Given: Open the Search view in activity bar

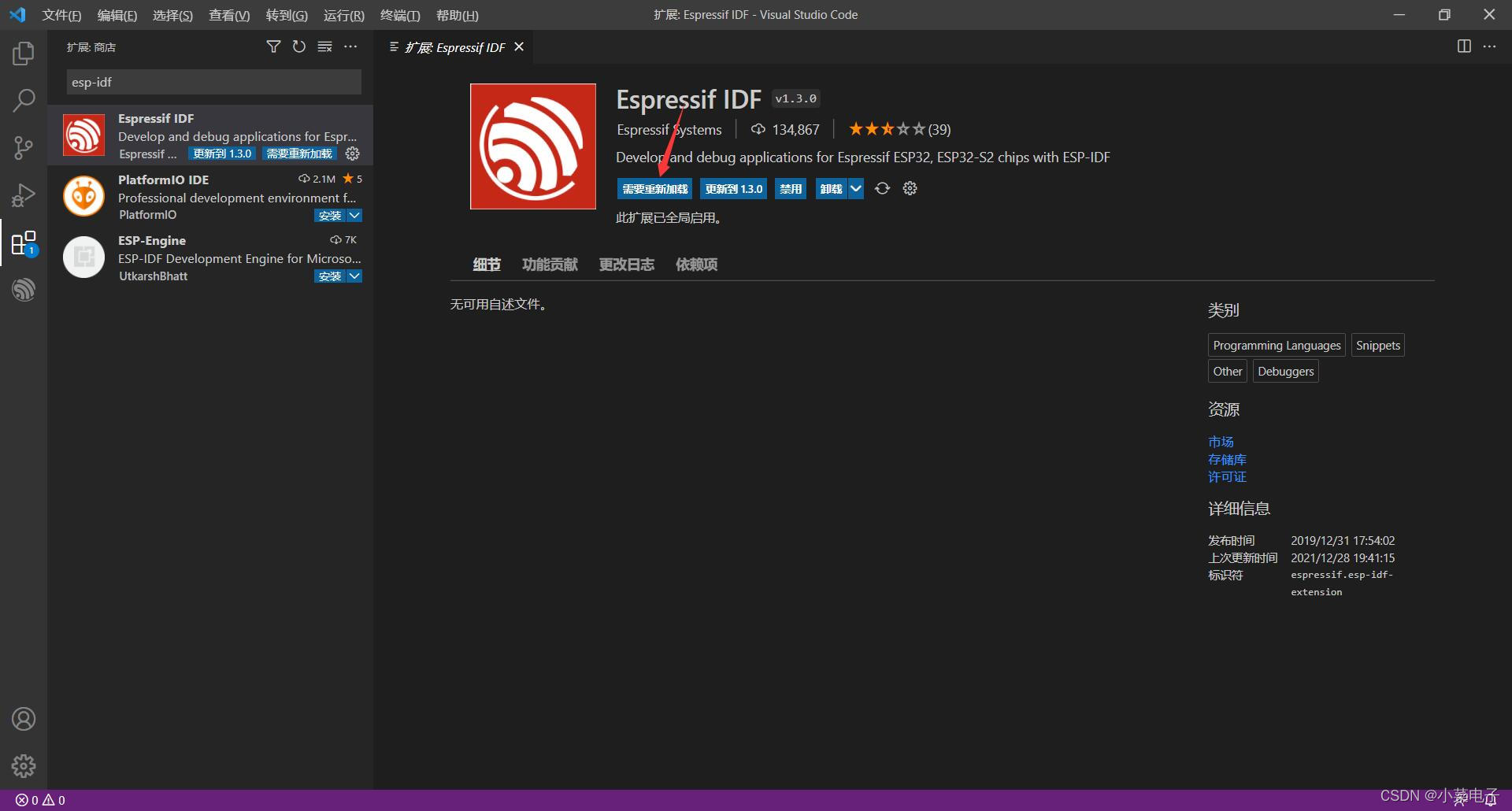Looking at the screenshot, I should pyautogui.click(x=24, y=100).
